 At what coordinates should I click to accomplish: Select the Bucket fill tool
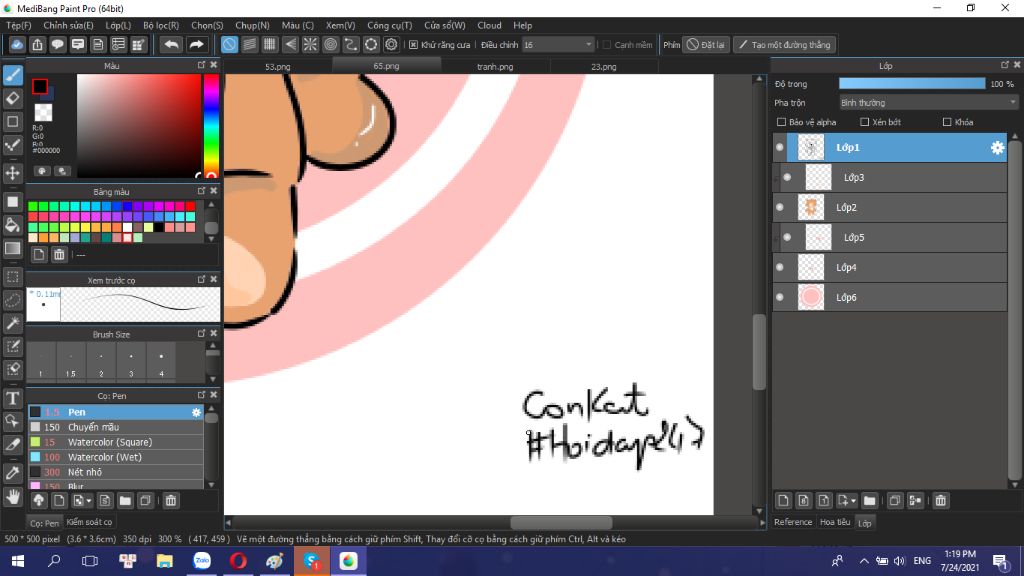13,225
